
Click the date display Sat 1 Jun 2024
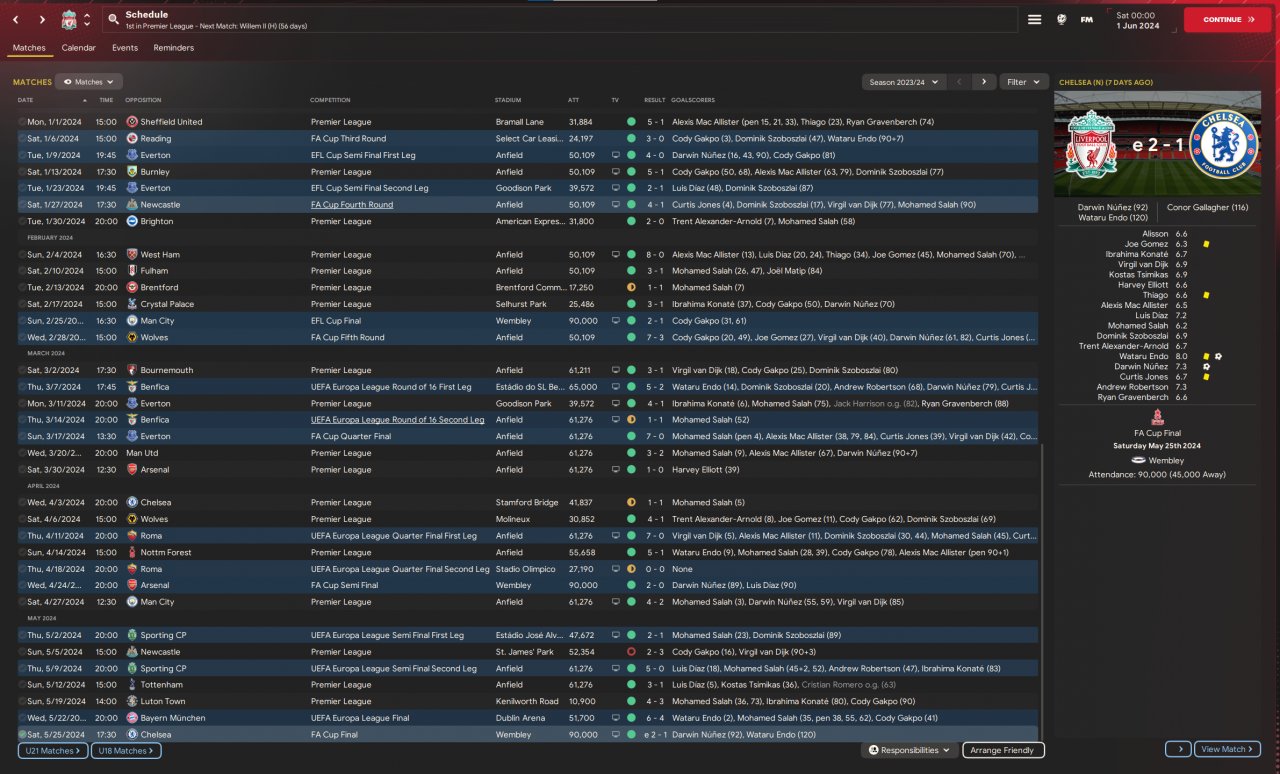[x=1141, y=20]
